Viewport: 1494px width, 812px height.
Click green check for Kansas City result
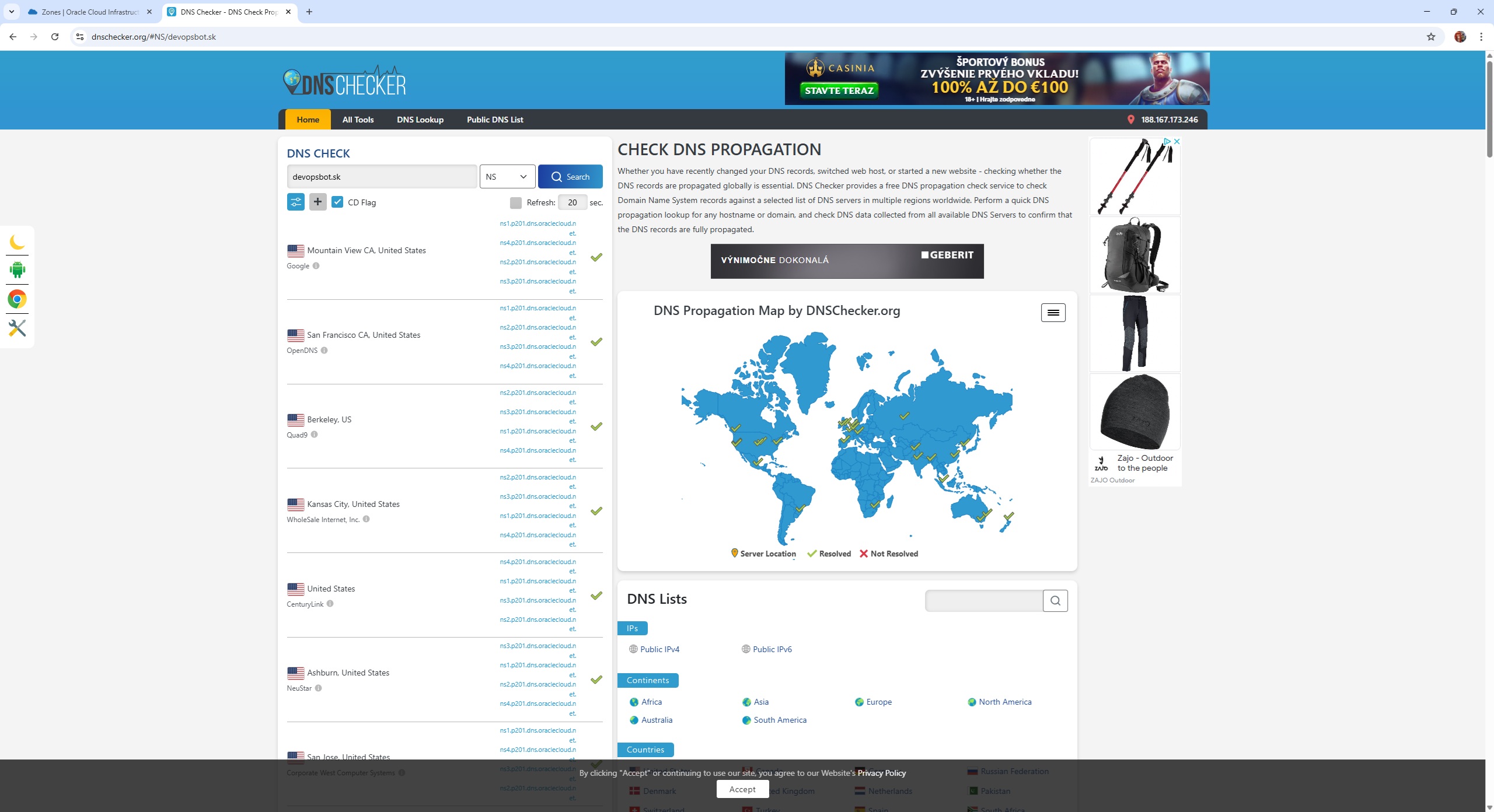tap(596, 511)
